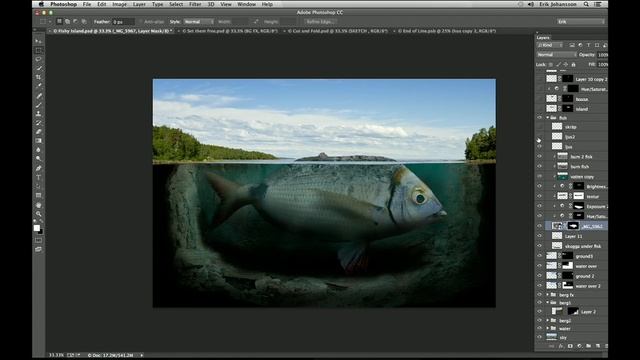Screen dimensions: 640x360
Task: Click Subtract from selection icon in options bar
Action: [x=76, y=21]
